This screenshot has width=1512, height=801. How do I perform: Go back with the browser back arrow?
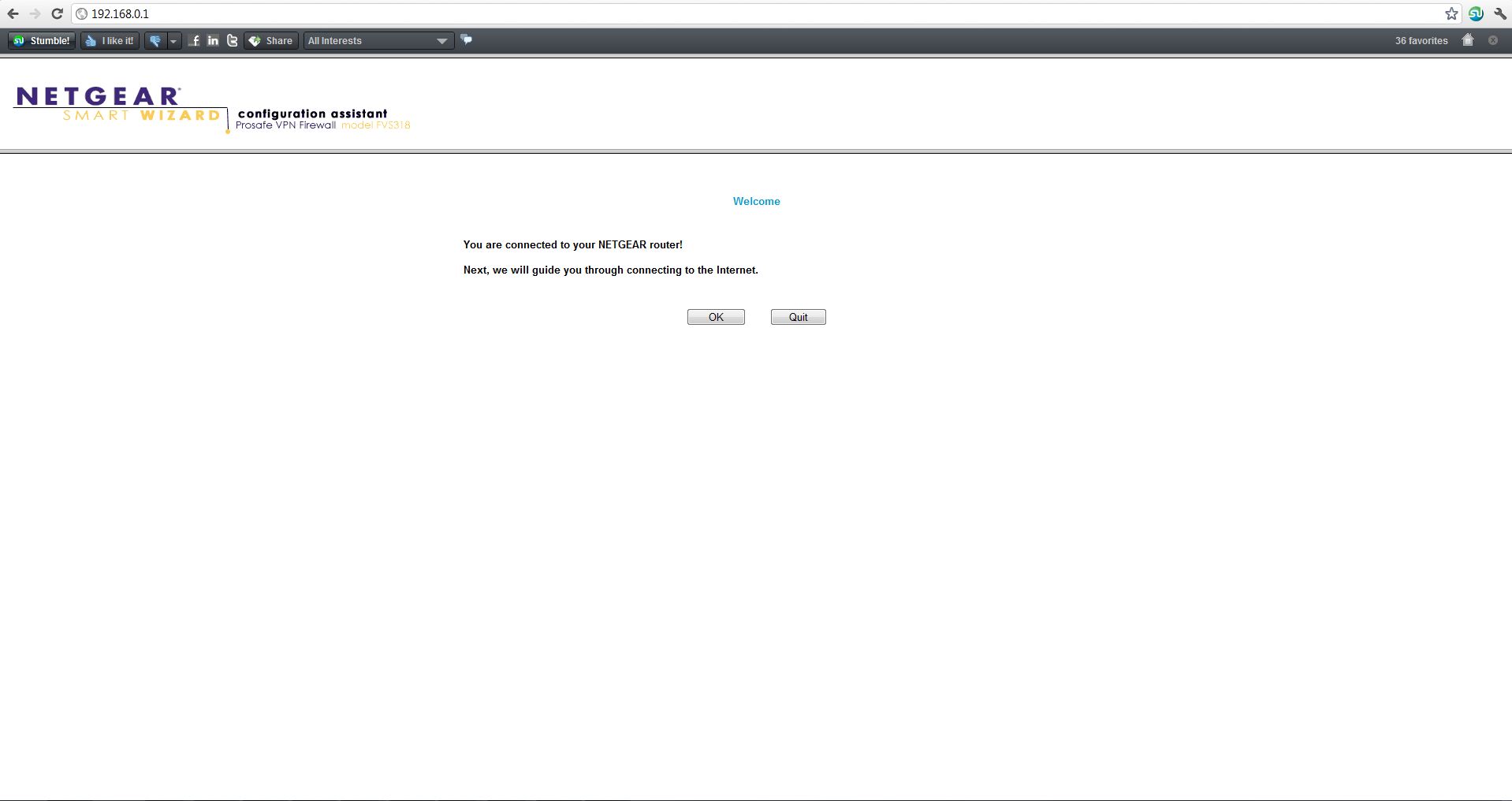click(x=13, y=13)
